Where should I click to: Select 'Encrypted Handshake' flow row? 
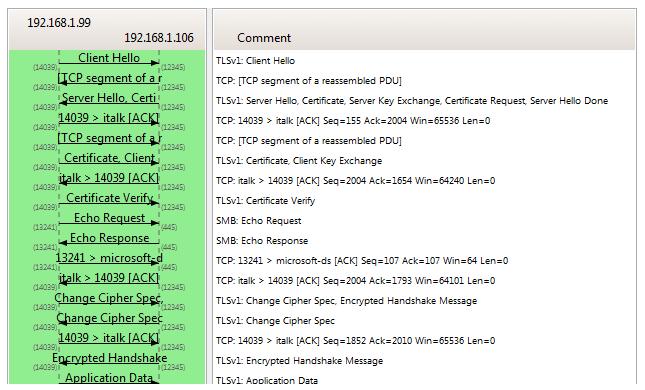point(109,358)
